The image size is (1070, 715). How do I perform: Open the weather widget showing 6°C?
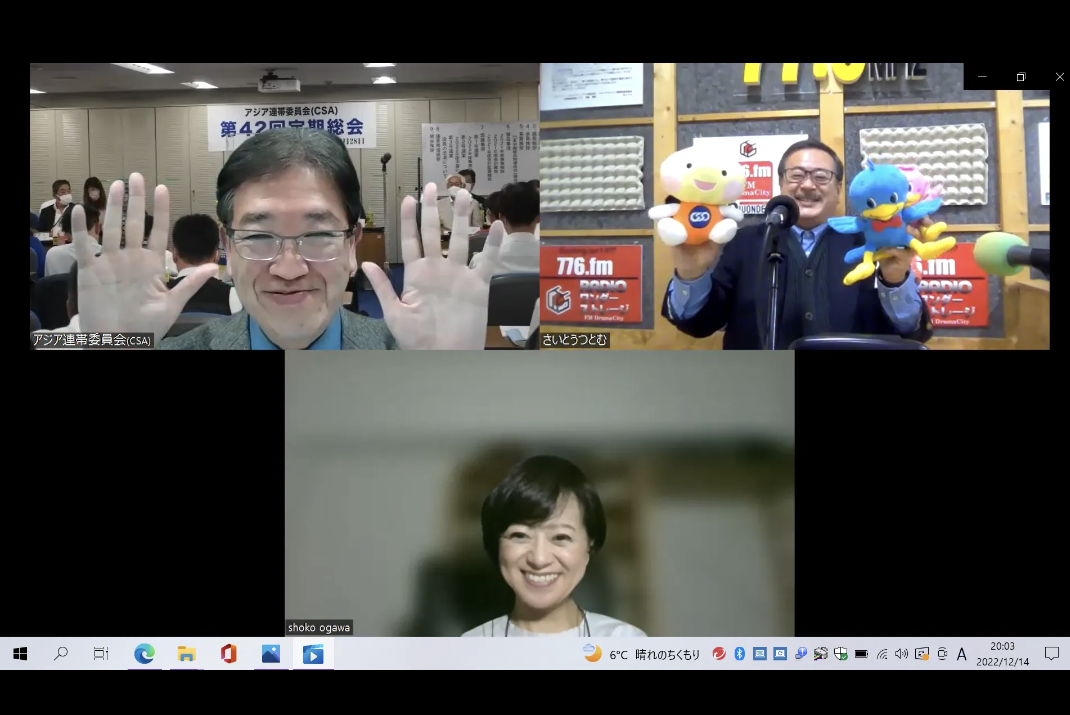(642, 654)
